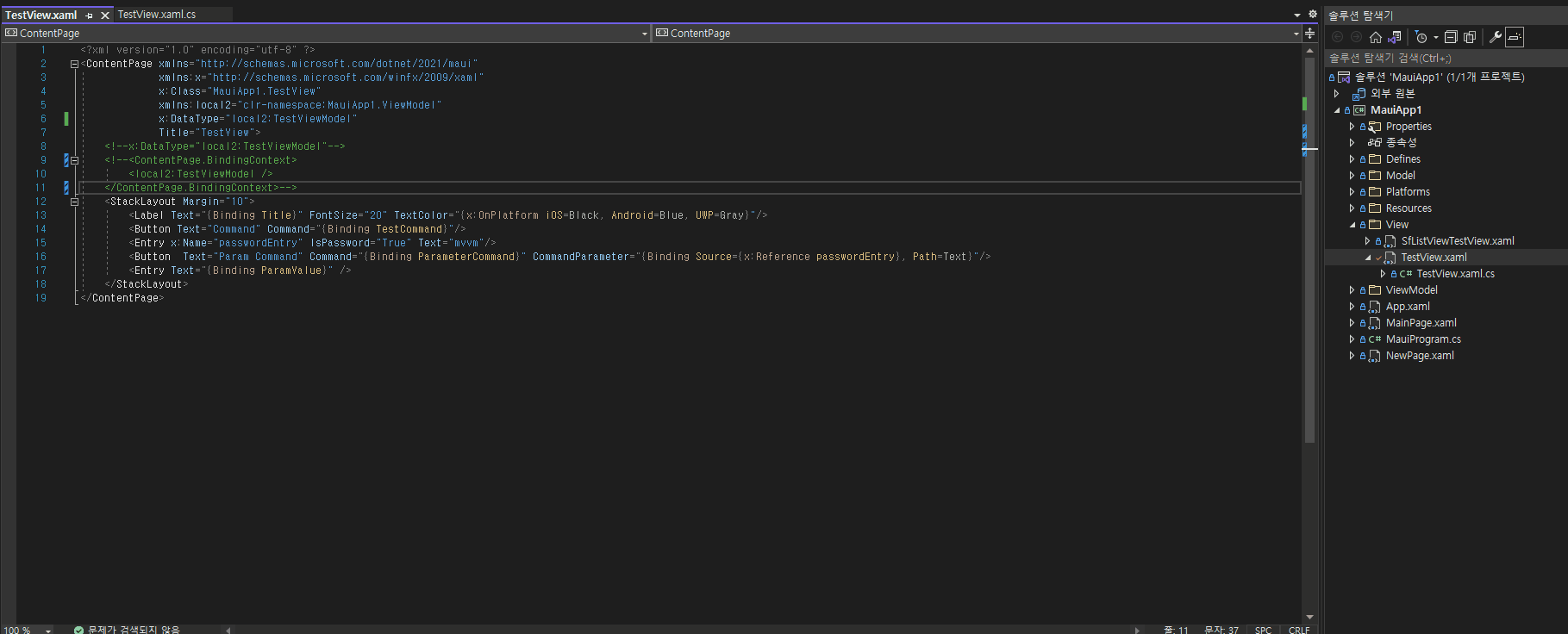
Task: Collapse the View folder arrow
Action: (1352, 225)
